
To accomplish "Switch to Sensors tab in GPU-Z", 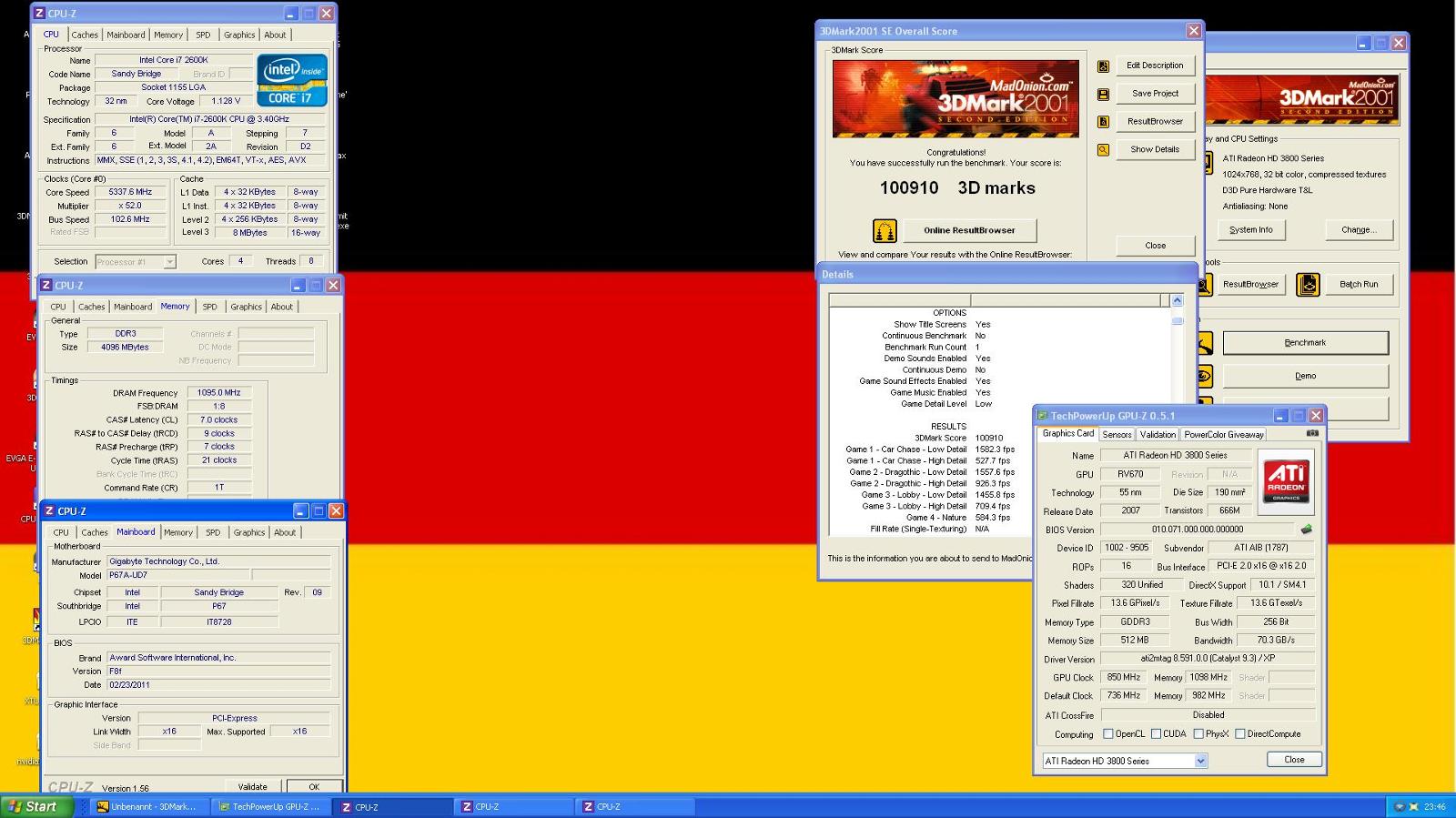I will (1117, 435).
